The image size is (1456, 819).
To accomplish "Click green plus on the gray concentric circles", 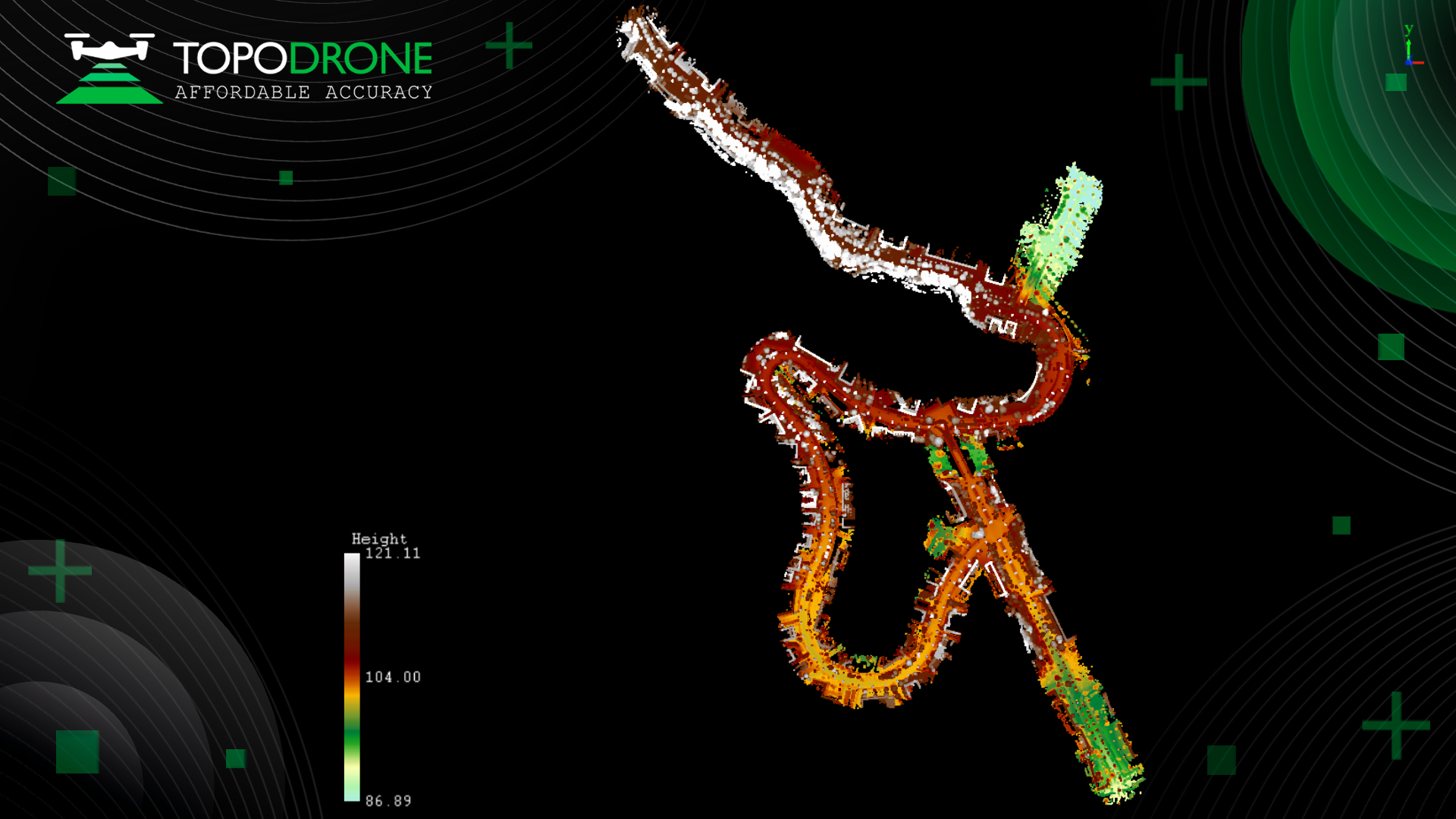I will click(60, 570).
